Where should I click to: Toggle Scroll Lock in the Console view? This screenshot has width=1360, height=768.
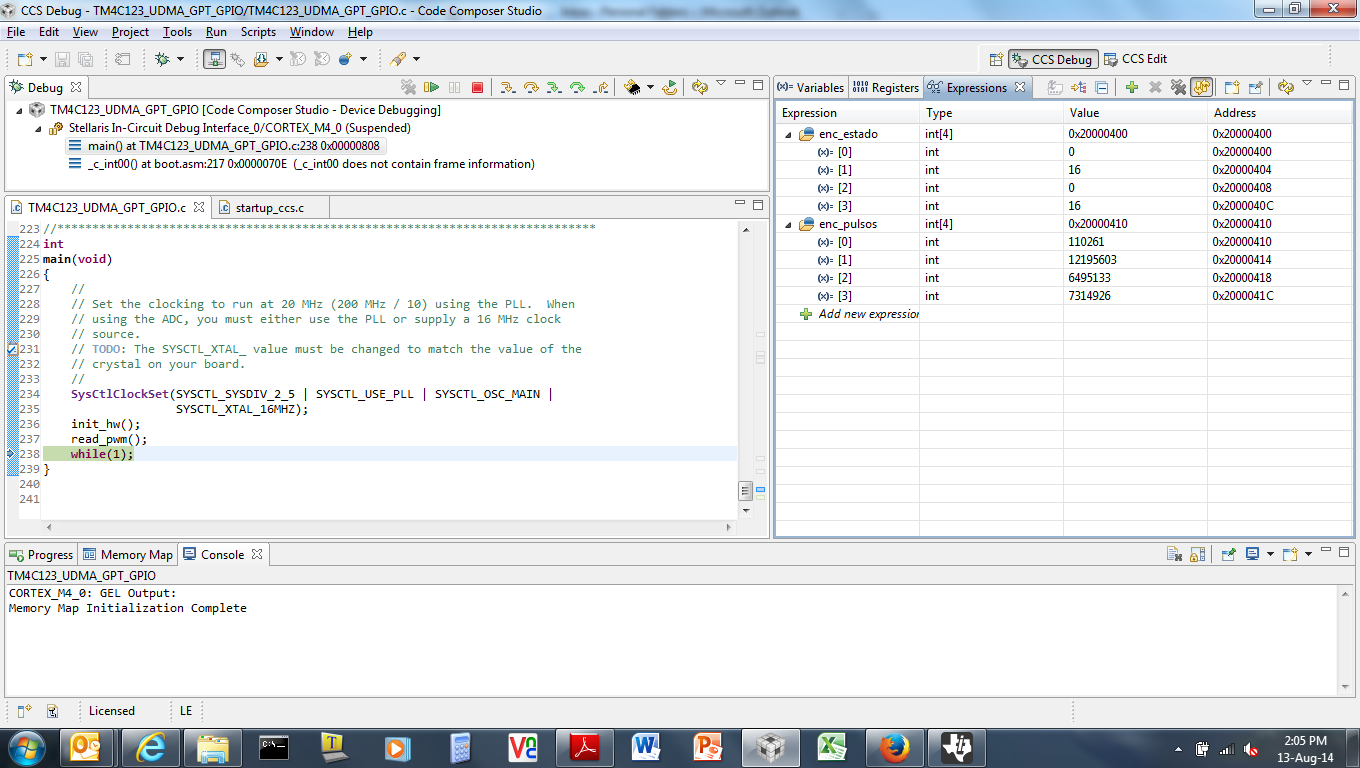click(1197, 554)
